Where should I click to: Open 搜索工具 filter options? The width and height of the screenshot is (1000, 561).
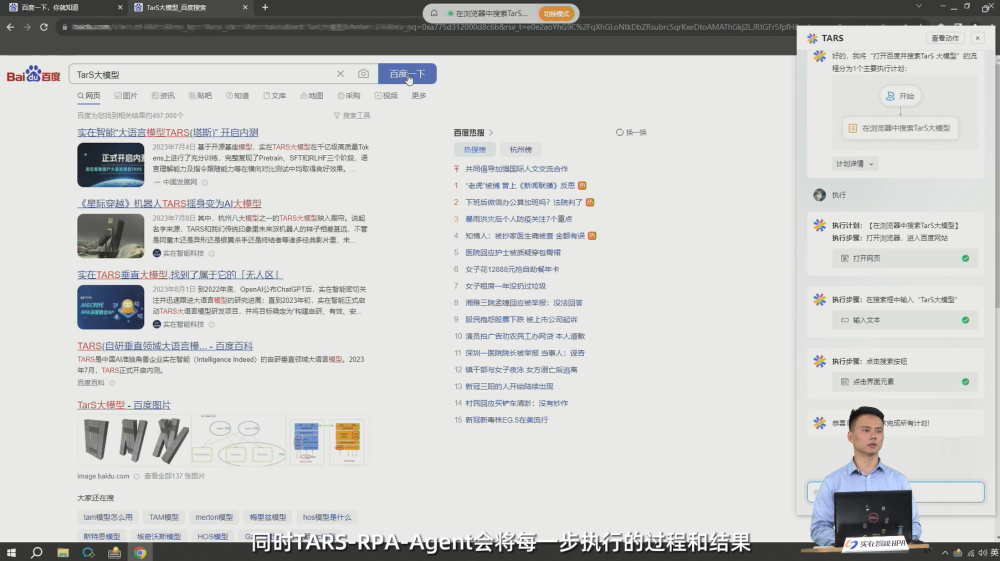click(352, 115)
